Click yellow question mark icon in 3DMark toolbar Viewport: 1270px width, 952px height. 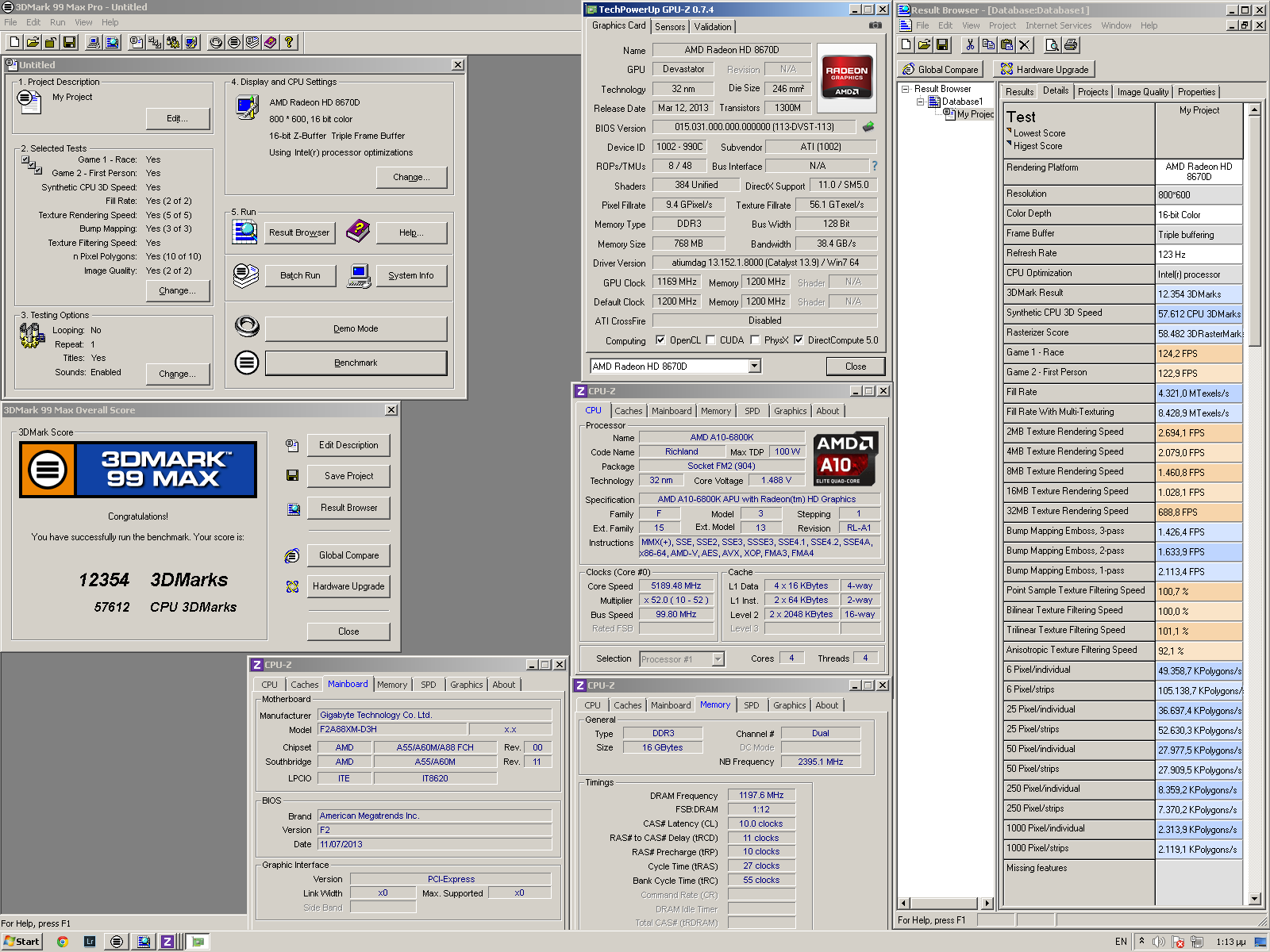(x=289, y=42)
